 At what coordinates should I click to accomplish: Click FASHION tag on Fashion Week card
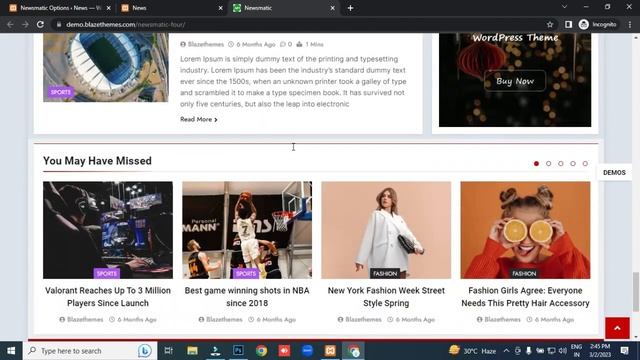pos(385,273)
